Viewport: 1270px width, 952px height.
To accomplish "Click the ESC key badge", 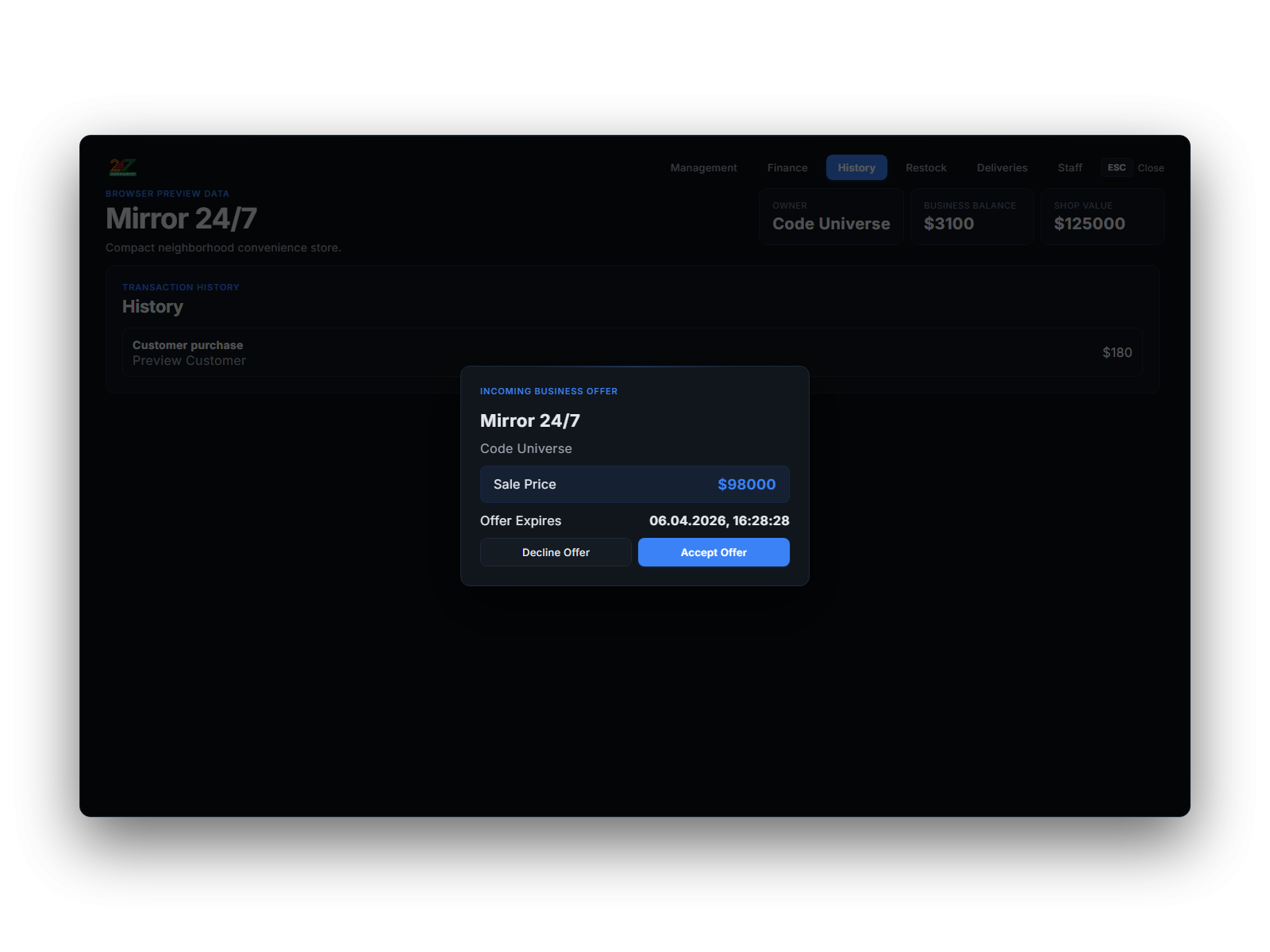I will (1117, 167).
